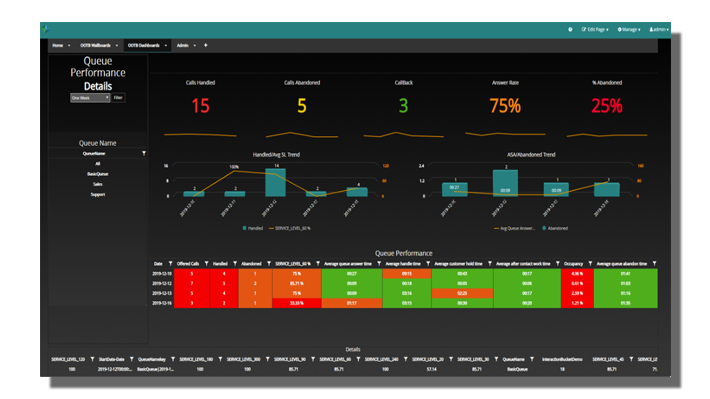Click the CallBack value 3
The height and width of the screenshot is (399, 710).
(403, 106)
